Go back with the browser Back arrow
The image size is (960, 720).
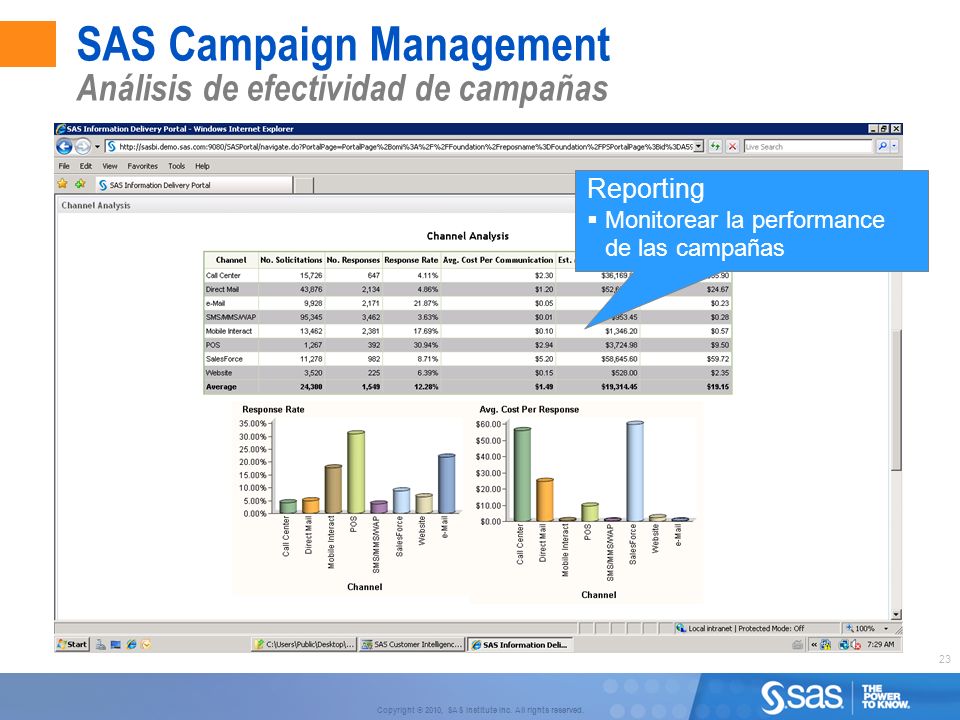coord(64,146)
